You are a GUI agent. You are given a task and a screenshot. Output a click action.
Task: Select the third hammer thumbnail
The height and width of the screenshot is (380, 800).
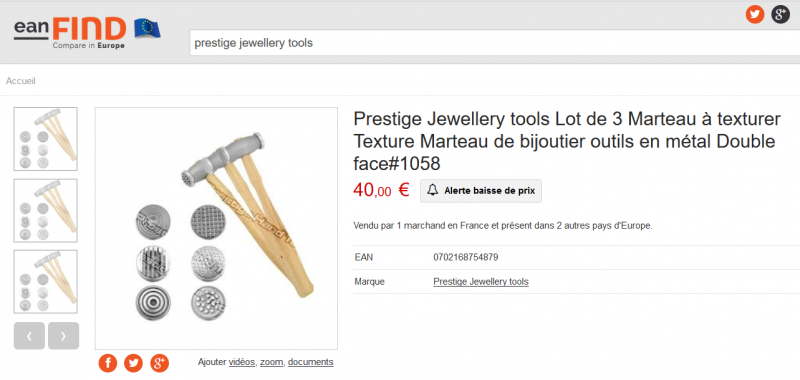[x=45, y=282]
